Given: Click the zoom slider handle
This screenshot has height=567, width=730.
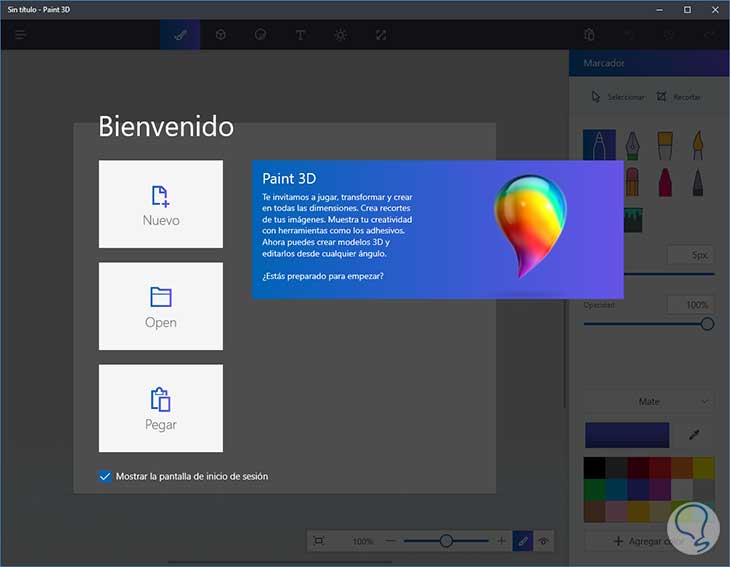Looking at the screenshot, I should [x=446, y=541].
